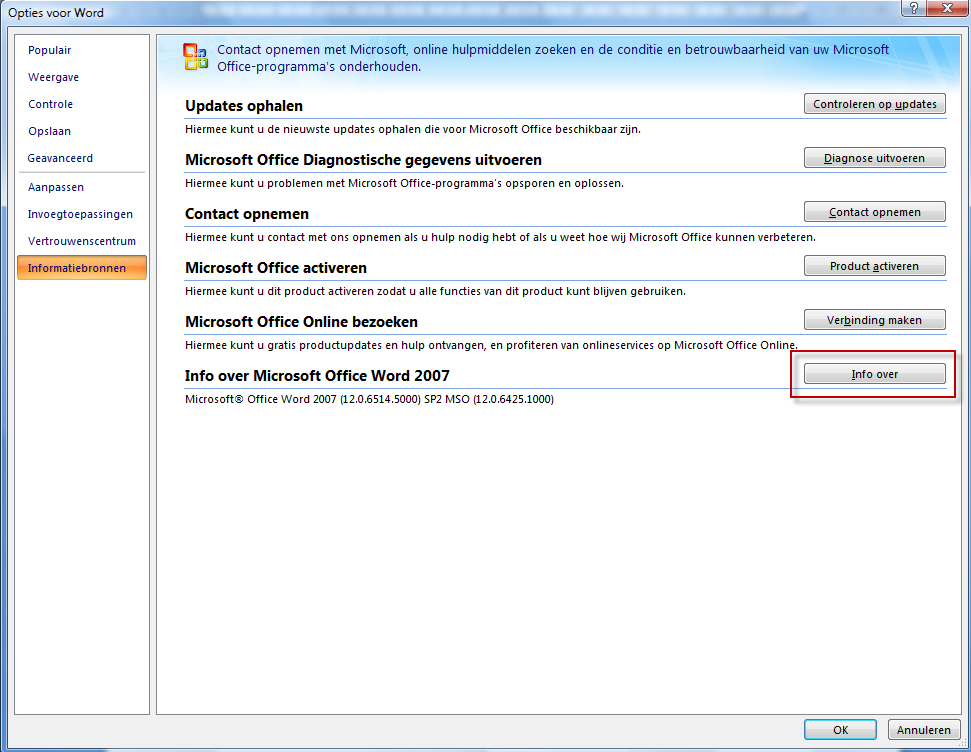
Task: Select the Populair category
Action: point(49,50)
